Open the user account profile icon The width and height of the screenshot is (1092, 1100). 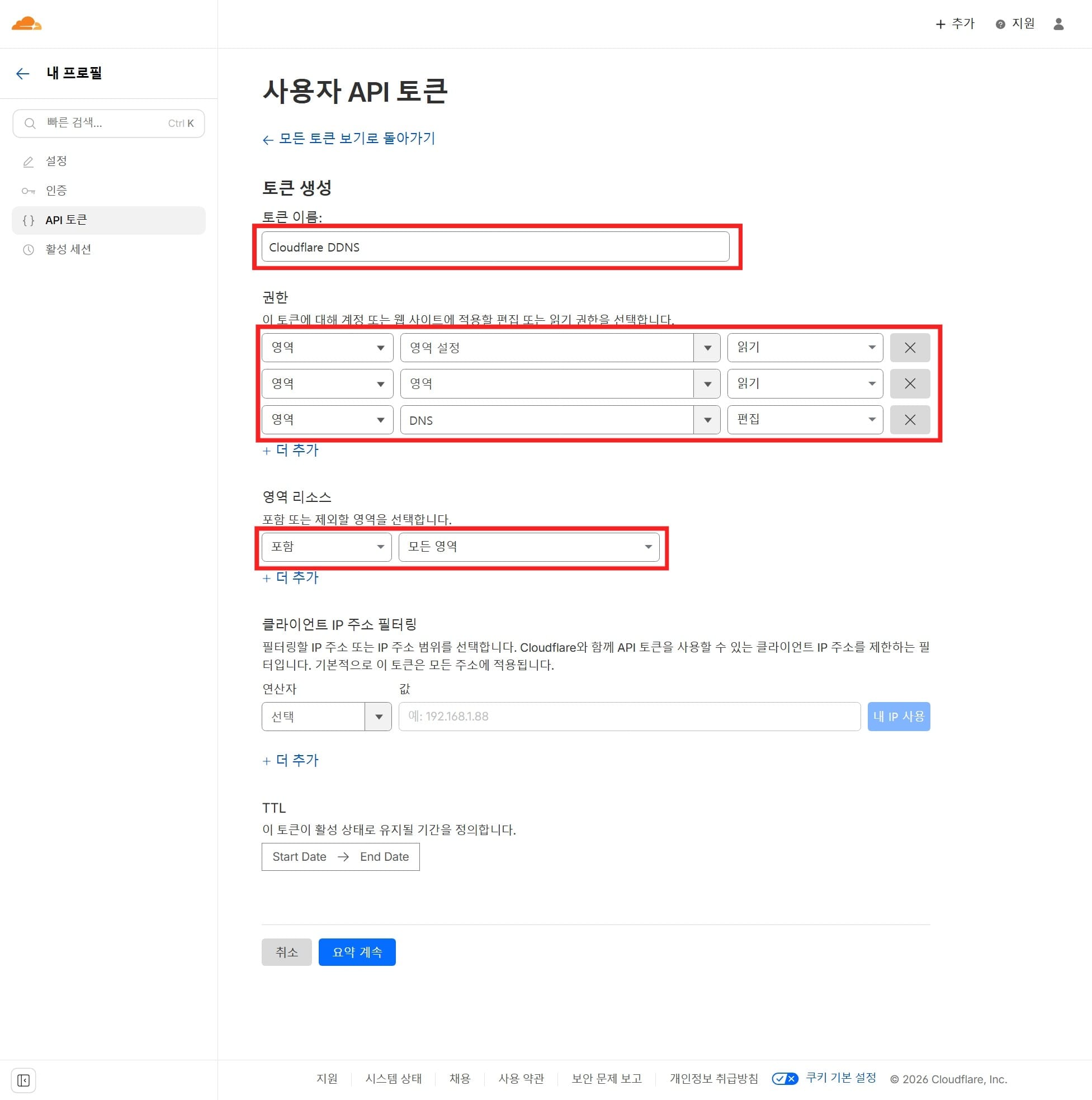pos(1058,24)
